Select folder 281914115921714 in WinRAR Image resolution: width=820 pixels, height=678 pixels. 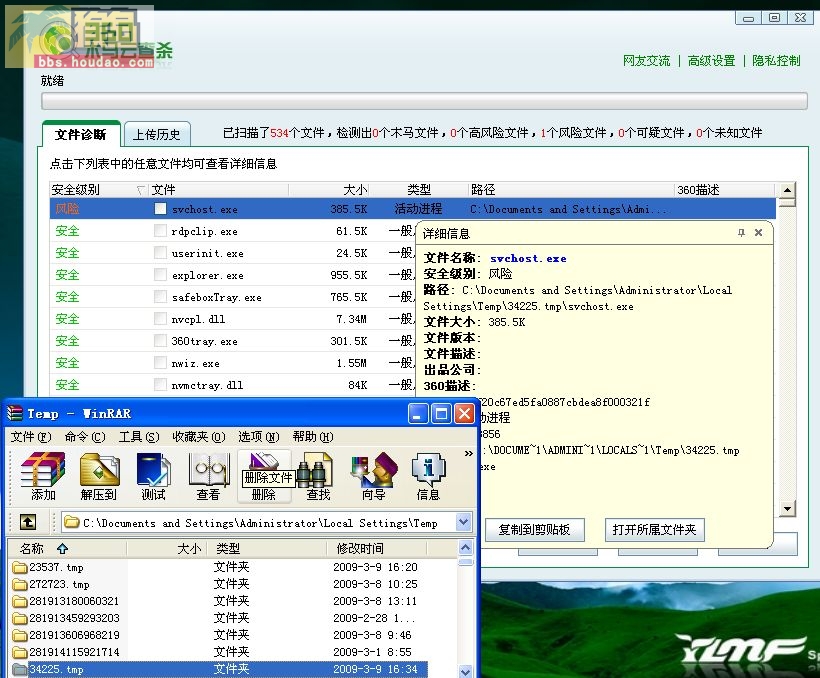click(x=74, y=652)
